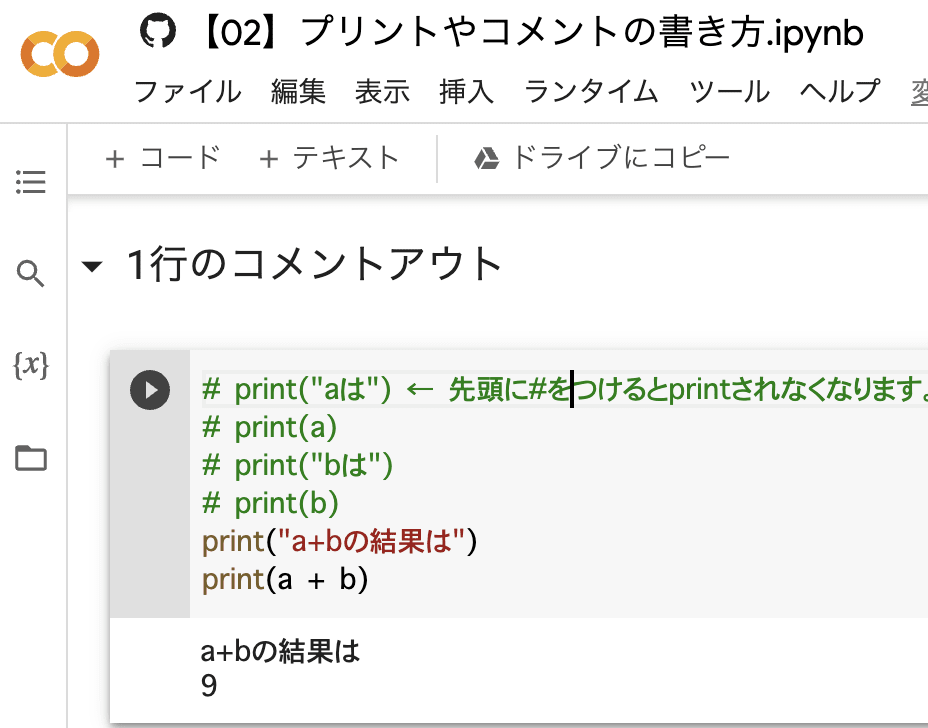
Task: Add a text cell via + テキスト
Action: (331, 157)
